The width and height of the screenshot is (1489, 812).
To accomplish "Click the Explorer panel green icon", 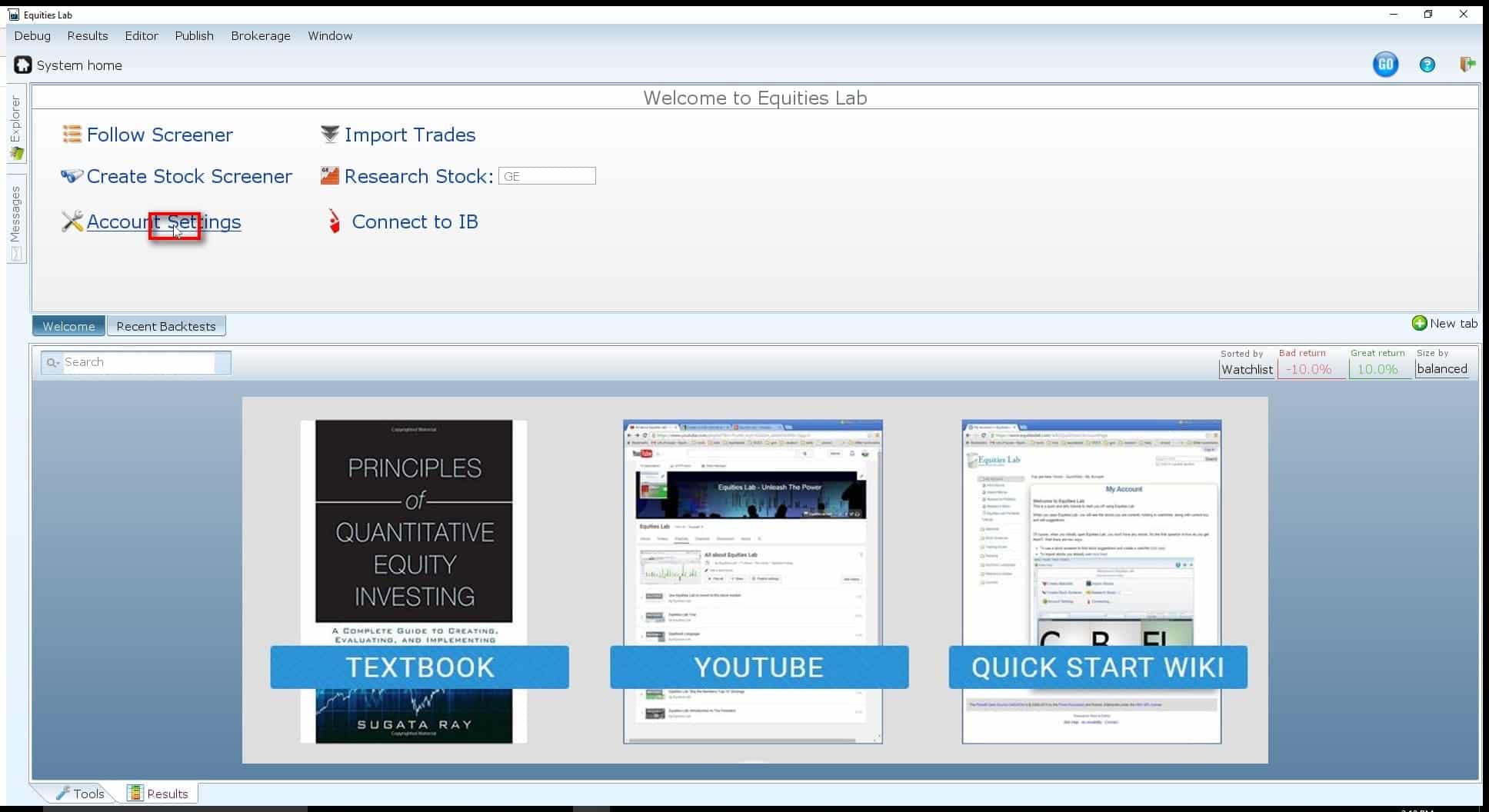I will tap(16, 154).
